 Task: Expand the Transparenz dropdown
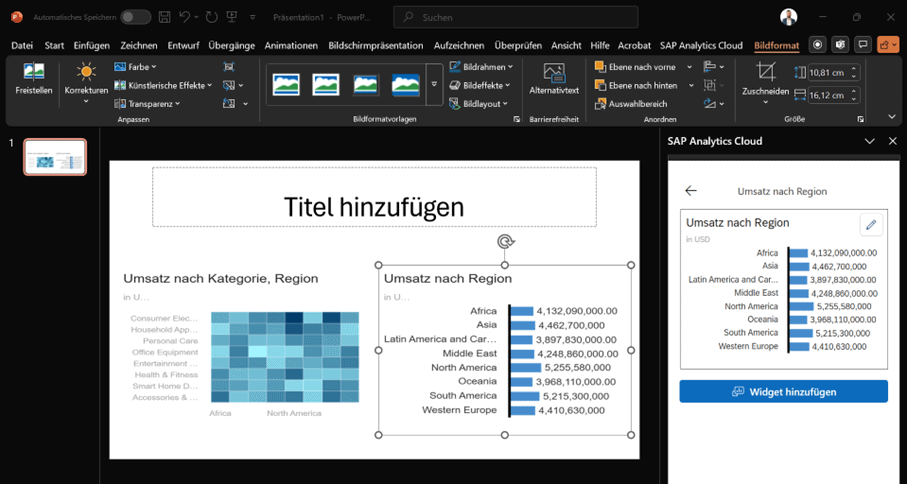[x=149, y=103]
